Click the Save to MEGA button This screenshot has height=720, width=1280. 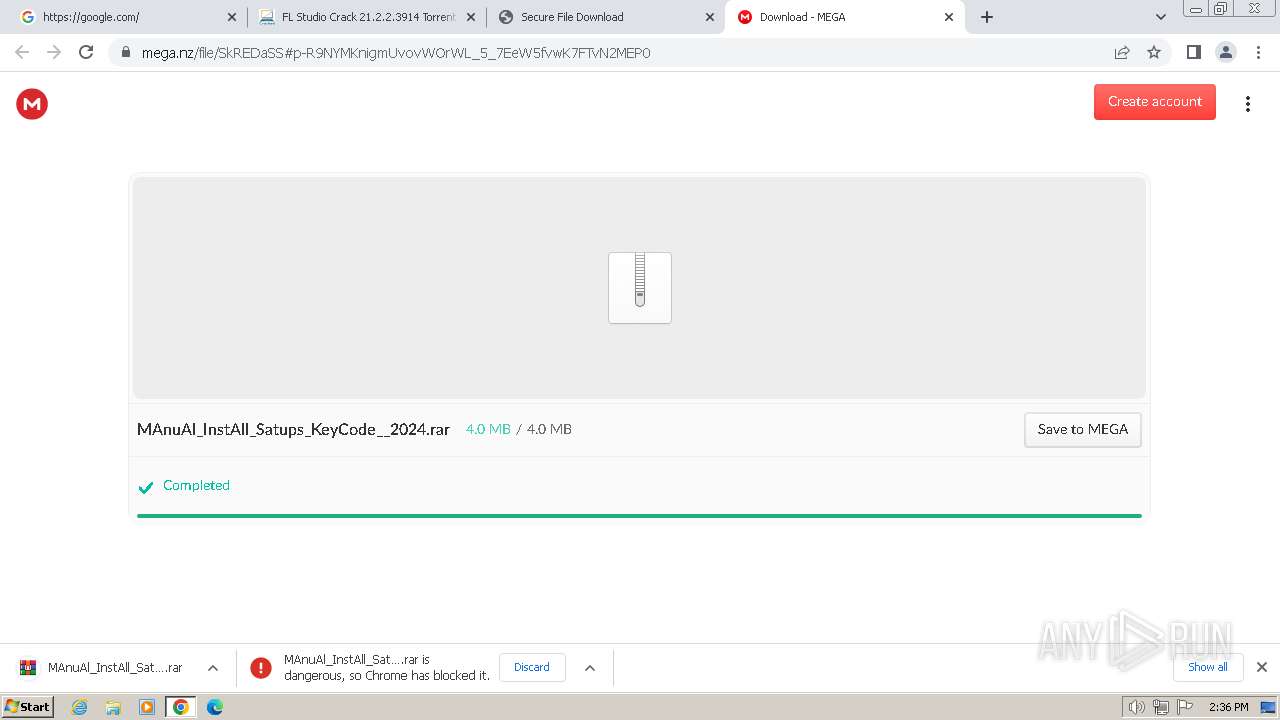tap(1082, 430)
